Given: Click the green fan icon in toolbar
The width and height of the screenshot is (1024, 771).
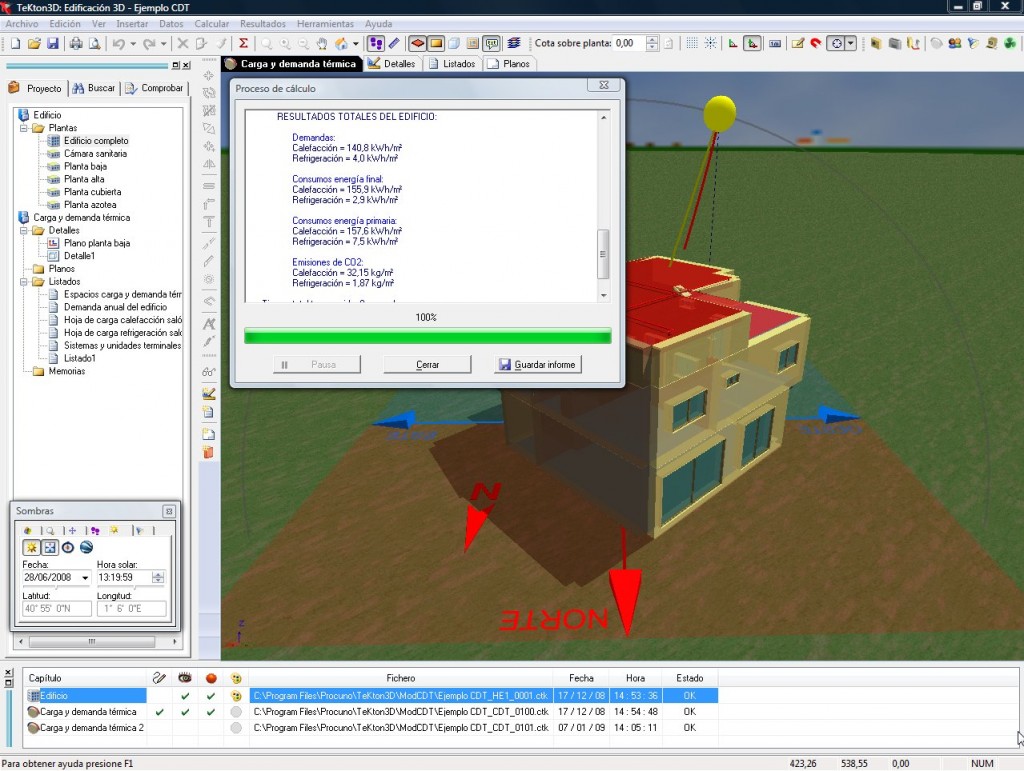Looking at the screenshot, I should 1010,44.
